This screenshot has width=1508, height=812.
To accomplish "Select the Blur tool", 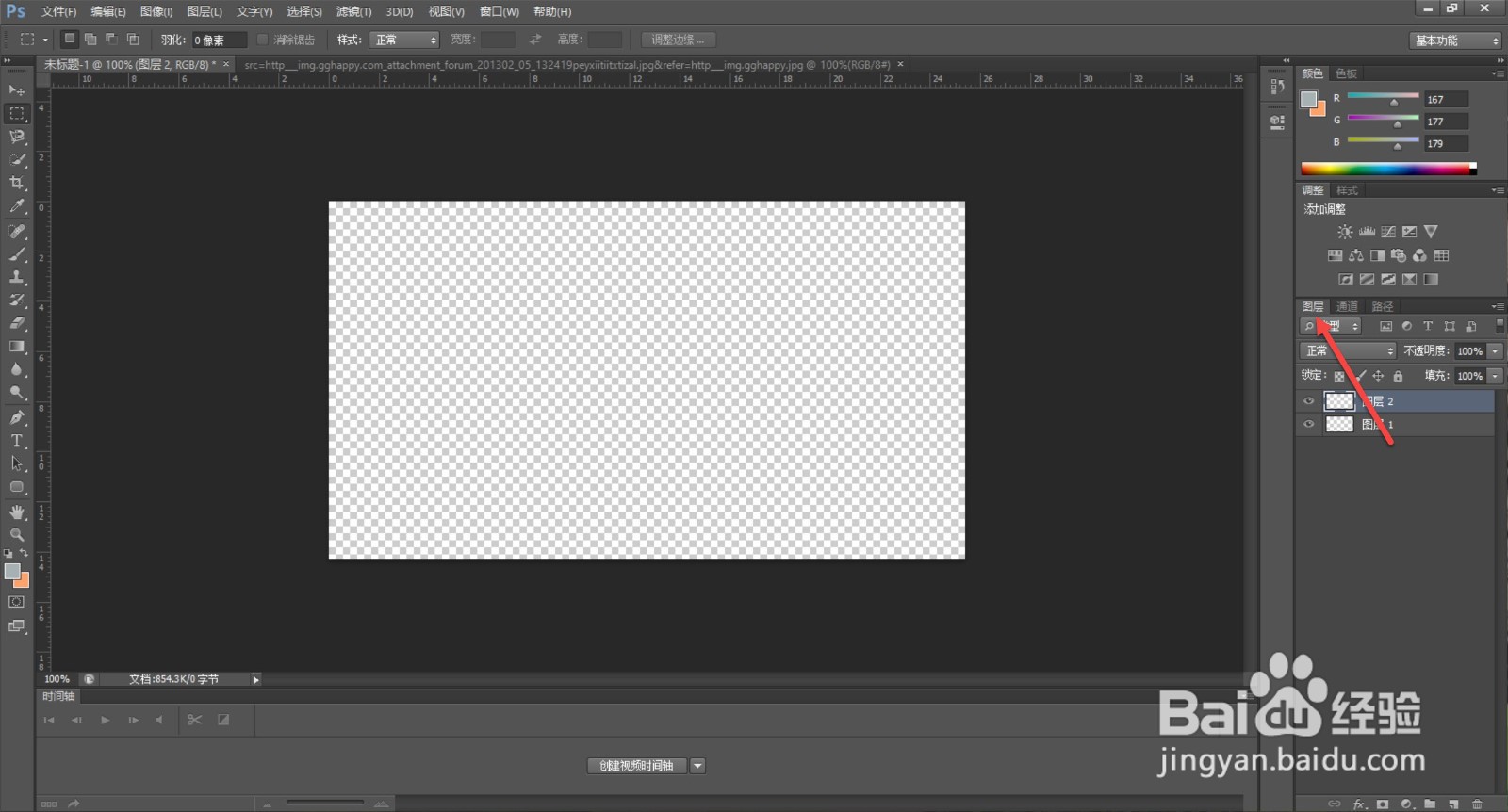I will click(x=17, y=369).
